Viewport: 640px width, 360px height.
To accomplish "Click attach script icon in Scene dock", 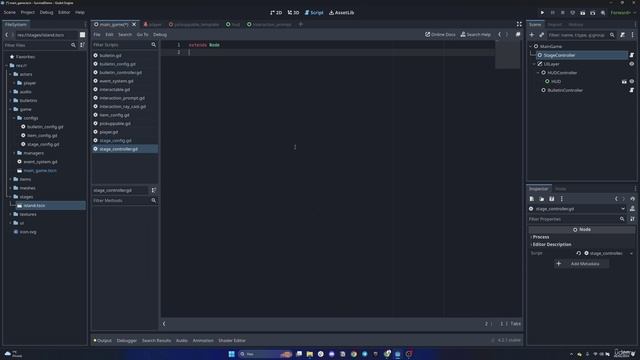I will 622,35.
